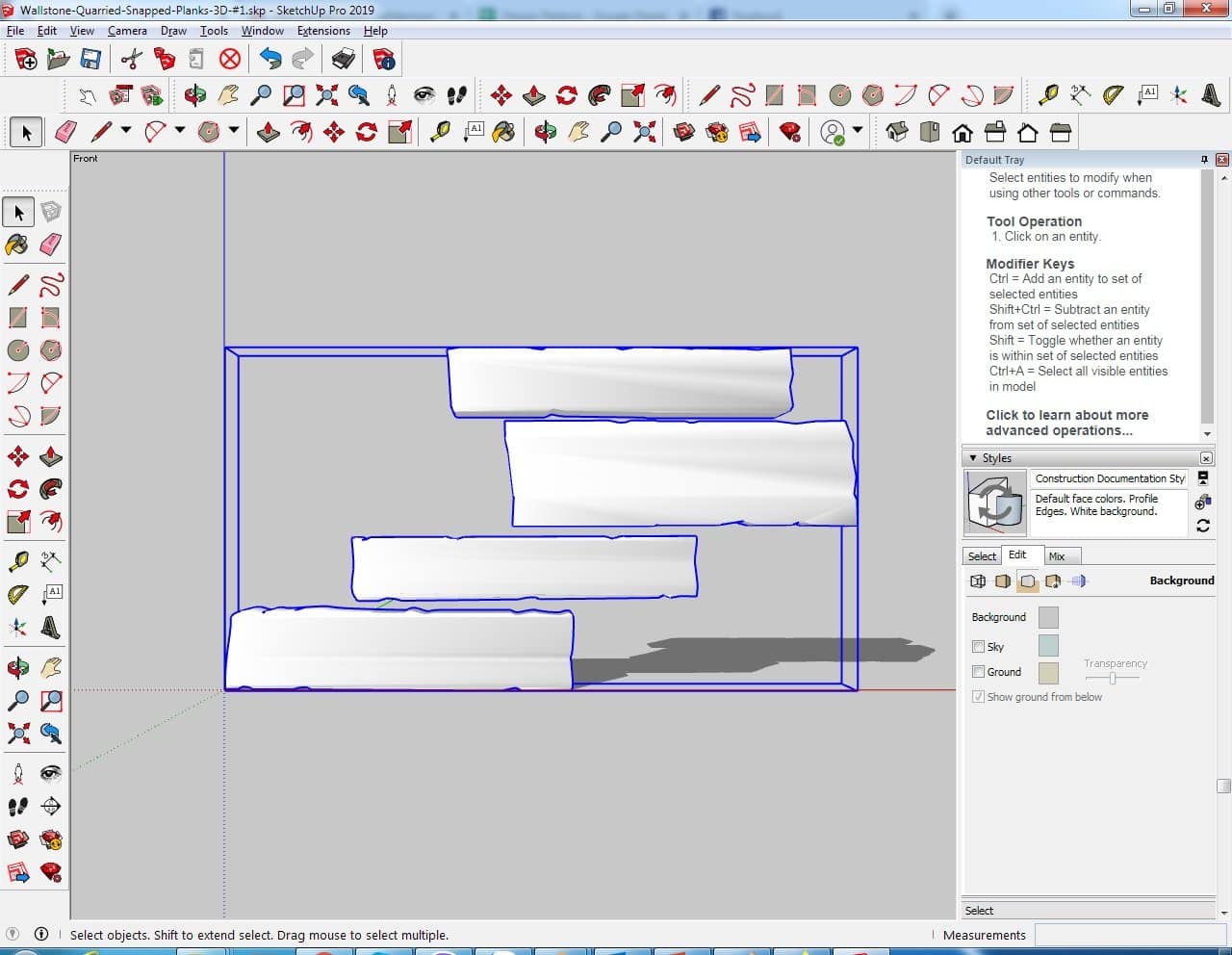Click the Background color swatch

pyautogui.click(x=1048, y=618)
